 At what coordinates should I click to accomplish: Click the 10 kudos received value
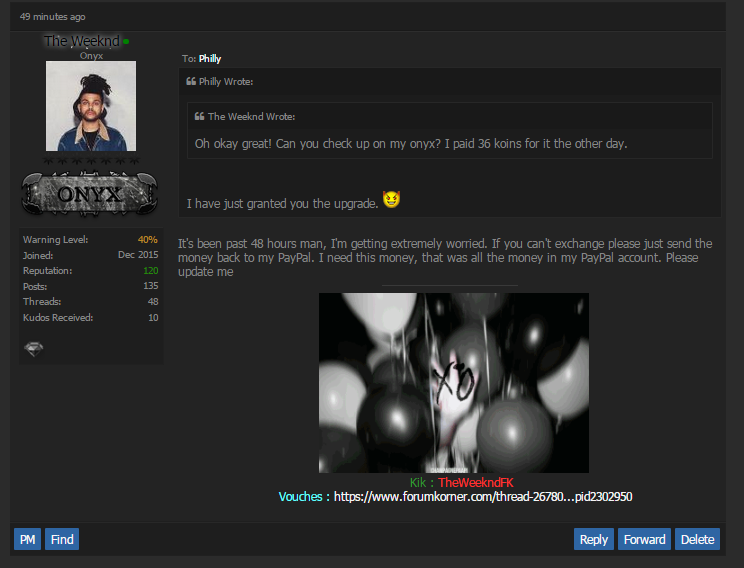click(x=153, y=317)
